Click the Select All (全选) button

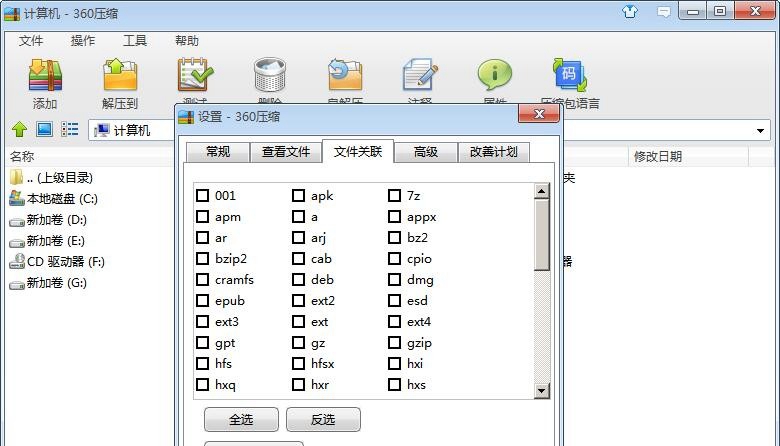(x=241, y=420)
